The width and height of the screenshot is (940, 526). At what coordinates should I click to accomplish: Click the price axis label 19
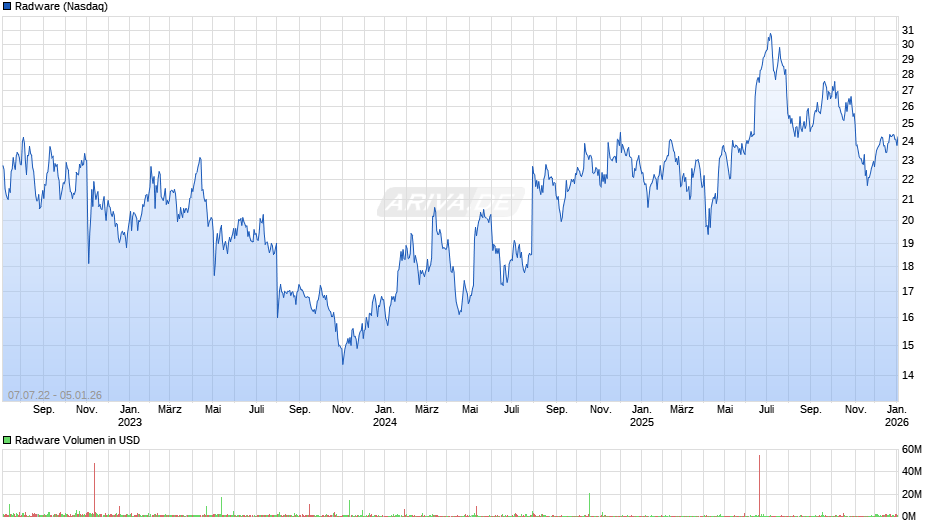coord(908,243)
